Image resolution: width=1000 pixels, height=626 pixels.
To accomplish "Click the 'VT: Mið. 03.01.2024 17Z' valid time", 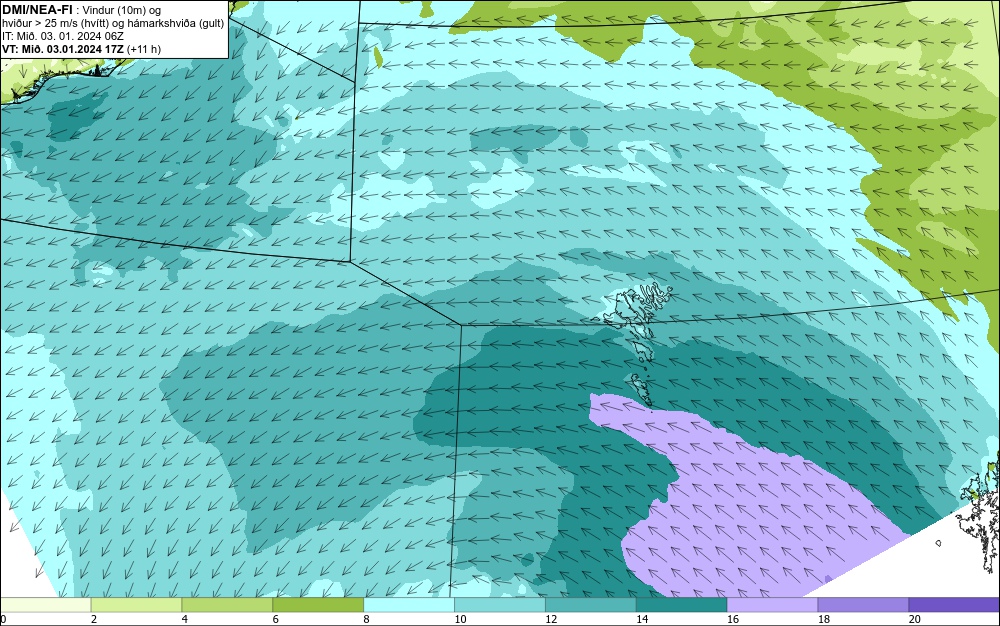I will tap(63, 48).
